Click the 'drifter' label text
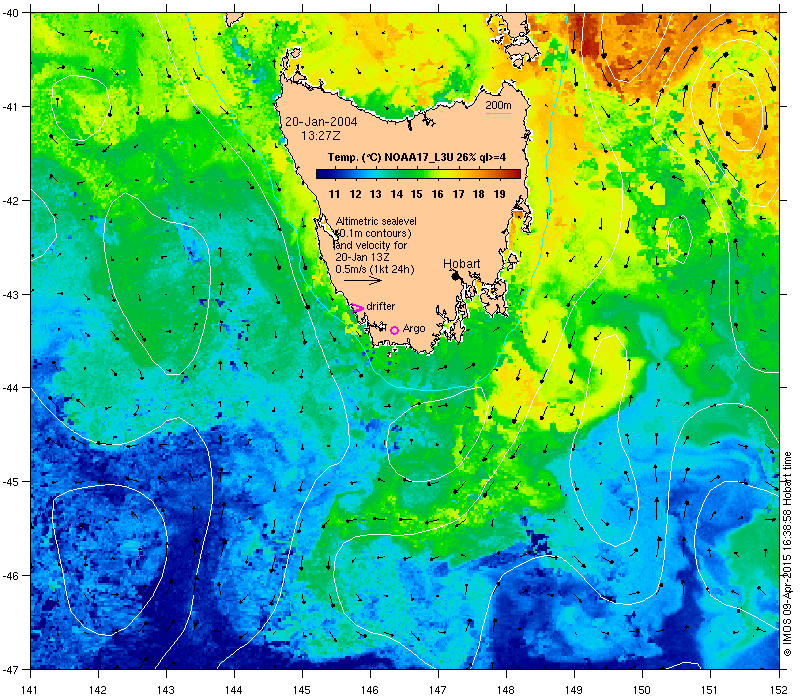This screenshot has height=700, width=800. tap(381, 306)
